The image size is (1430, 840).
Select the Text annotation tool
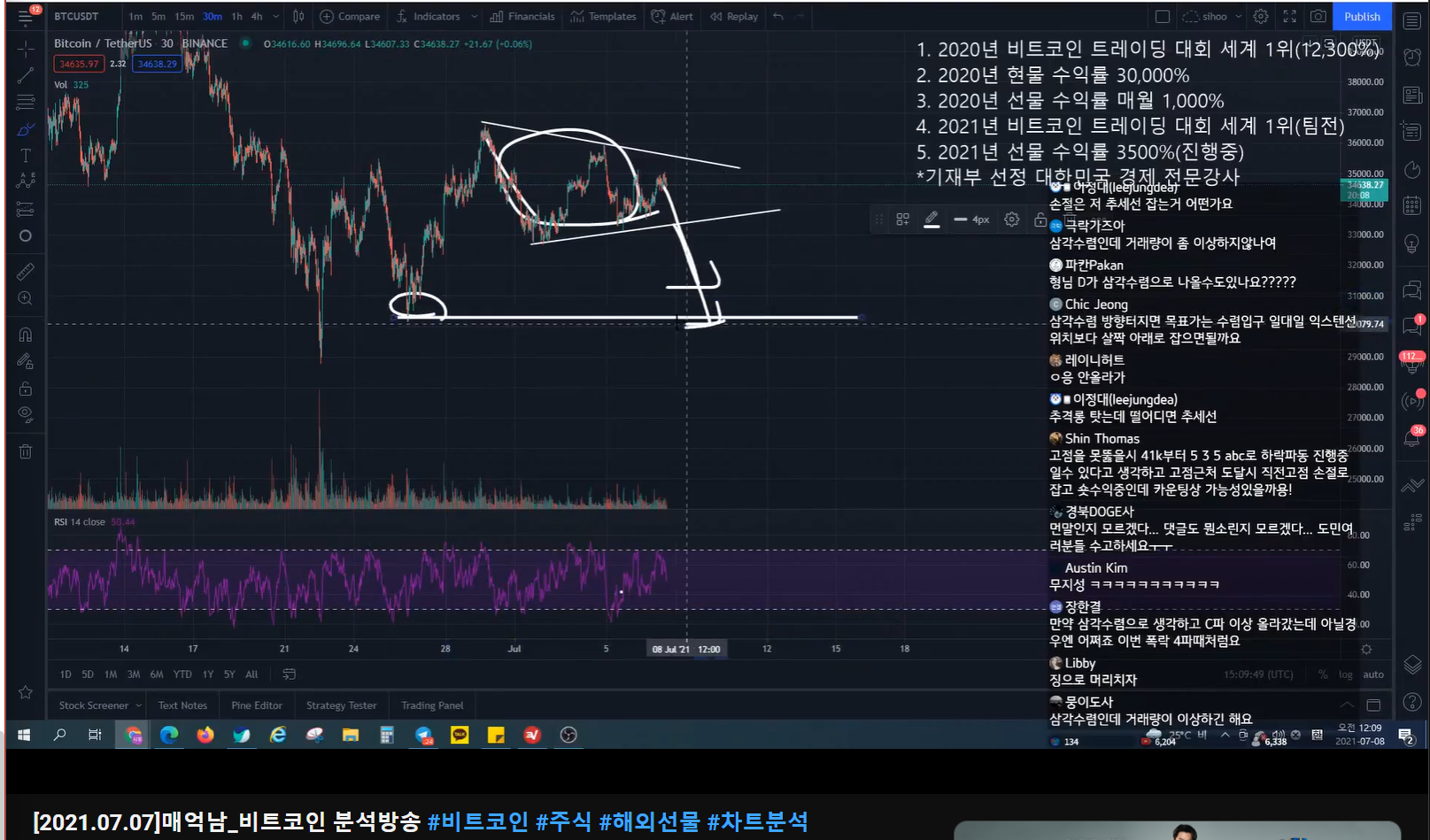coord(26,156)
